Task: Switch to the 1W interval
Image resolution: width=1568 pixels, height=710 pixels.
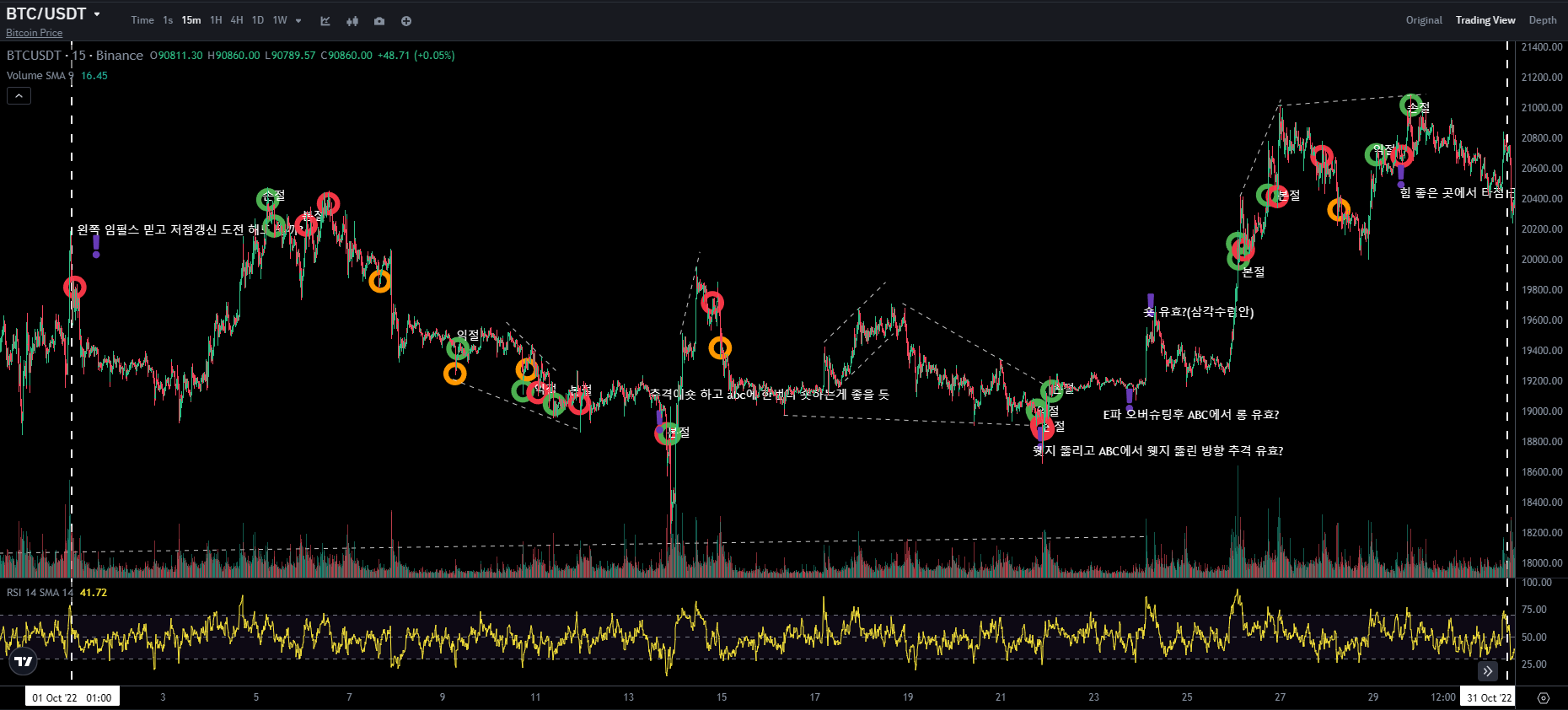Action: point(280,20)
